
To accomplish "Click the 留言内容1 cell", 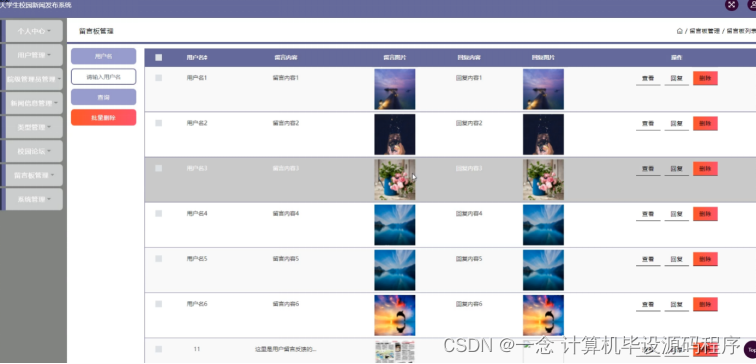I will (x=286, y=78).
